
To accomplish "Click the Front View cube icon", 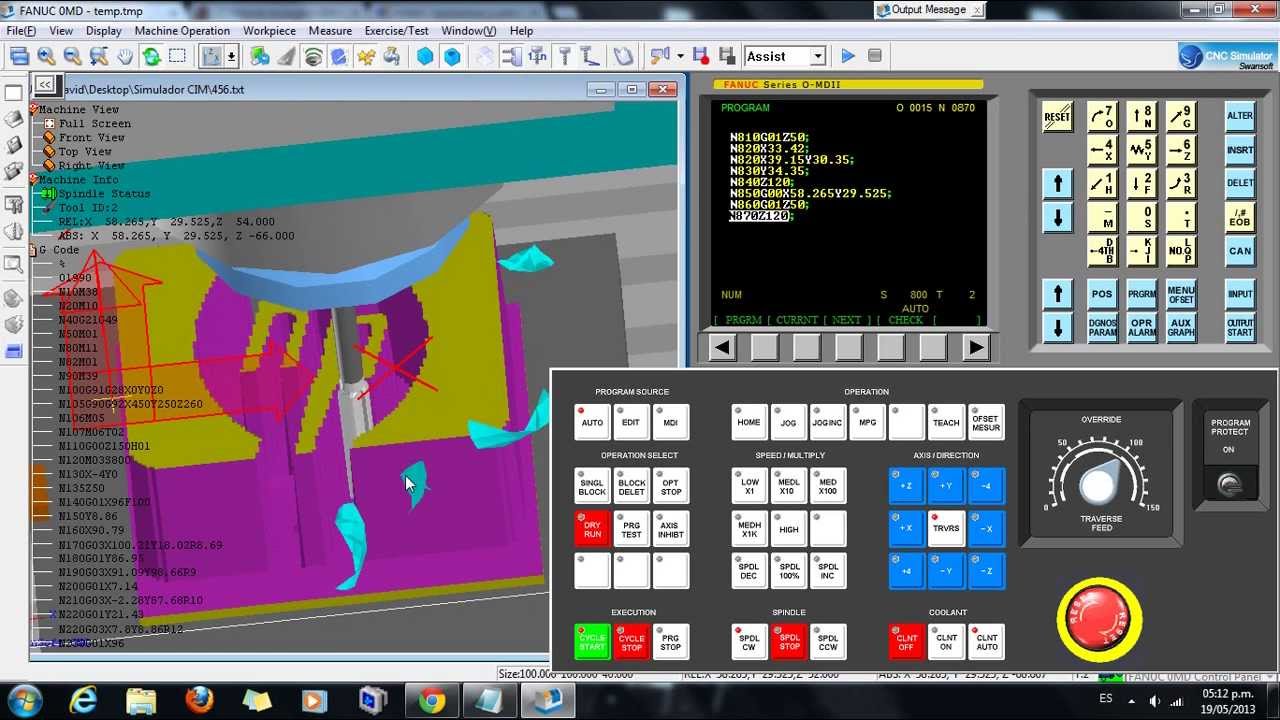I will (49, 138).
